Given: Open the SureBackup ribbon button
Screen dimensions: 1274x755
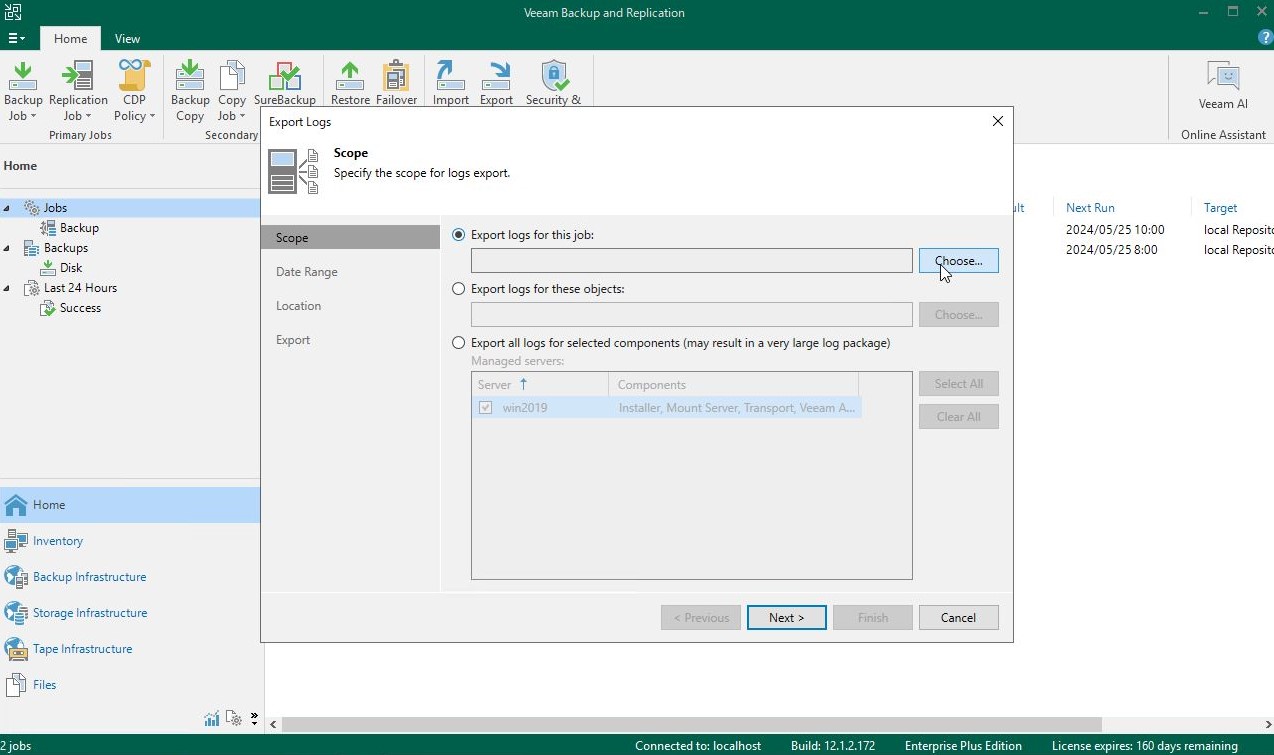Looking at the screenshot, I should pos(285,83).
